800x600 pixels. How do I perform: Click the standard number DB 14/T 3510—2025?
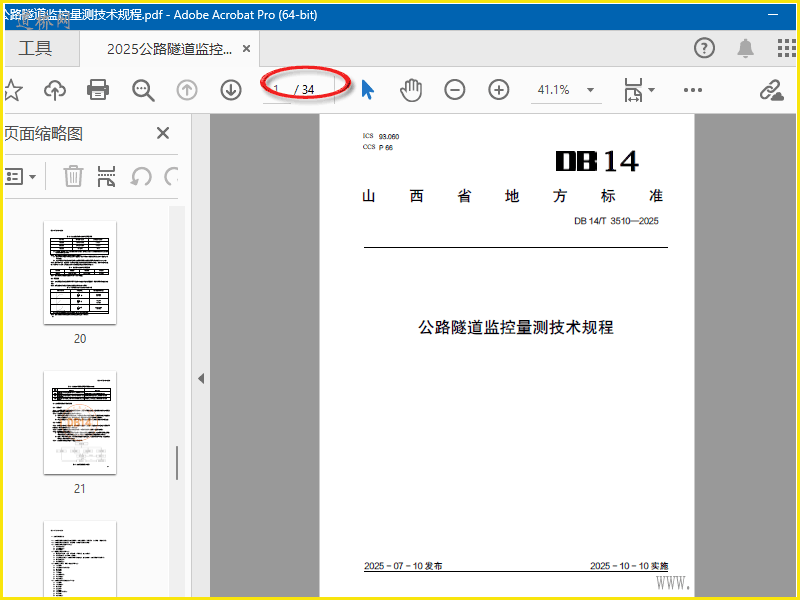[616, 221]
